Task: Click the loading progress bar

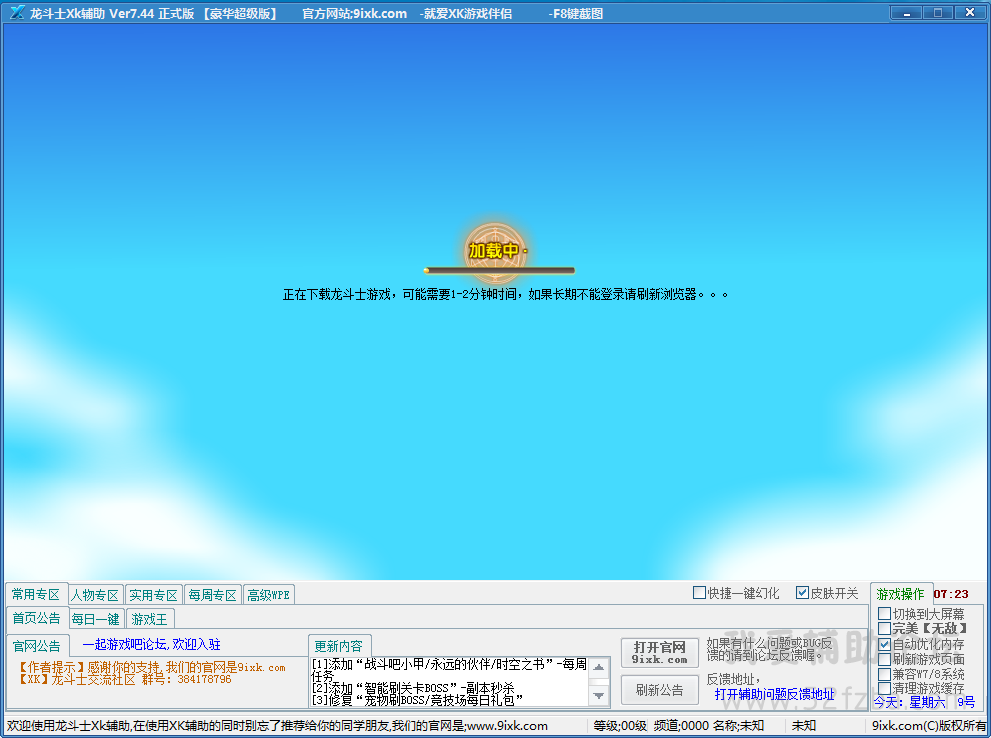Action: pyautogui.click(x=499, y=270)
